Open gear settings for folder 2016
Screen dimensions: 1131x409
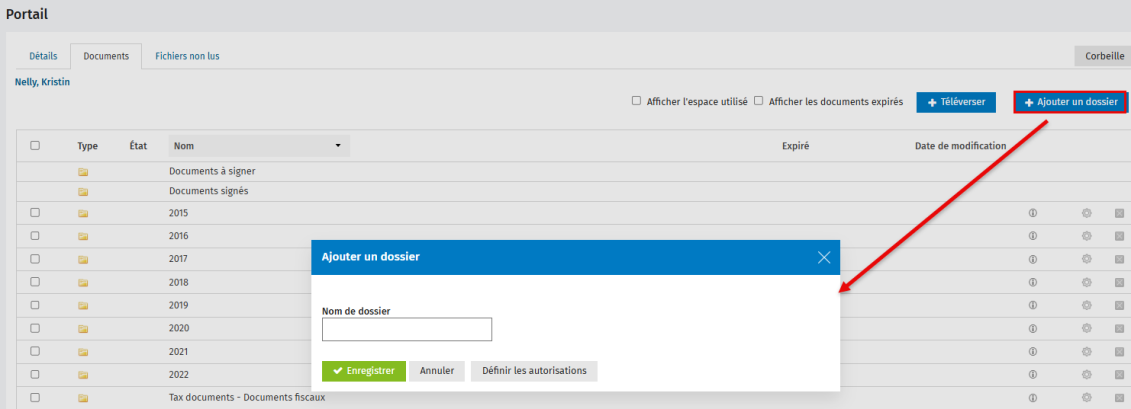(x=1086, y=236)
